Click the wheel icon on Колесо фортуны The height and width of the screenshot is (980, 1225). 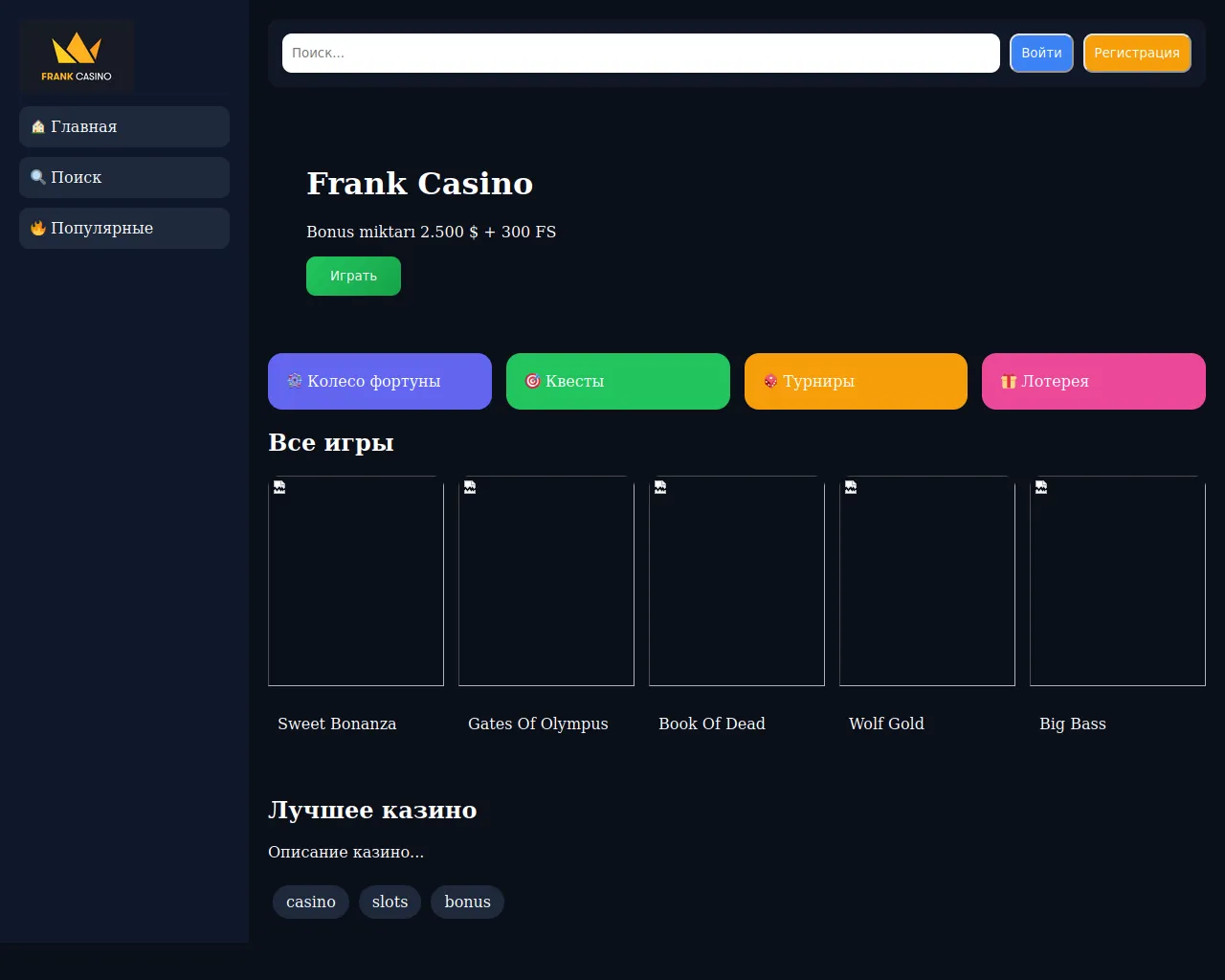point(295,381)
